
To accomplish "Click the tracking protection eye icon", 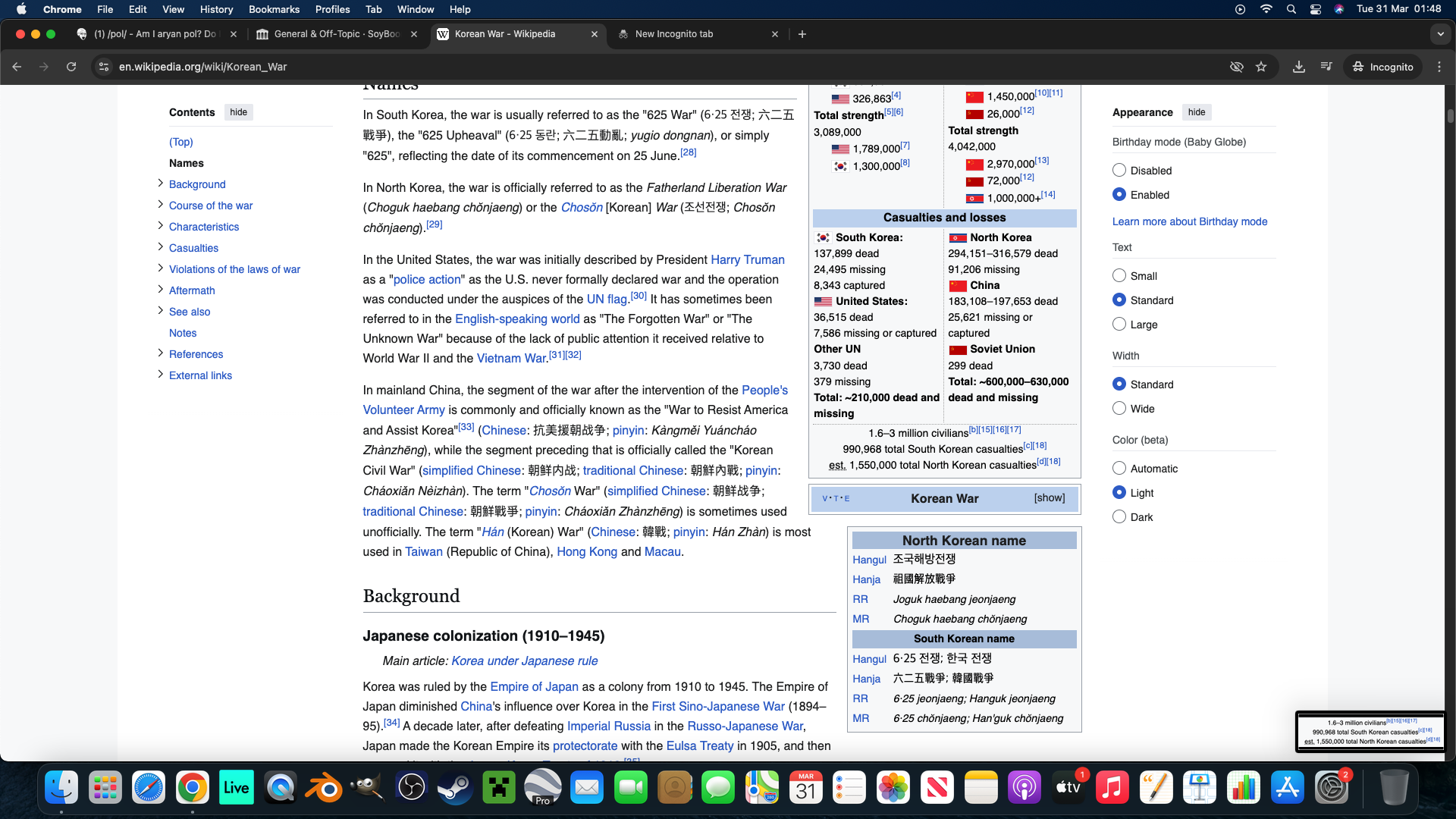I will pyautogui.click(x=1236, y=67).
